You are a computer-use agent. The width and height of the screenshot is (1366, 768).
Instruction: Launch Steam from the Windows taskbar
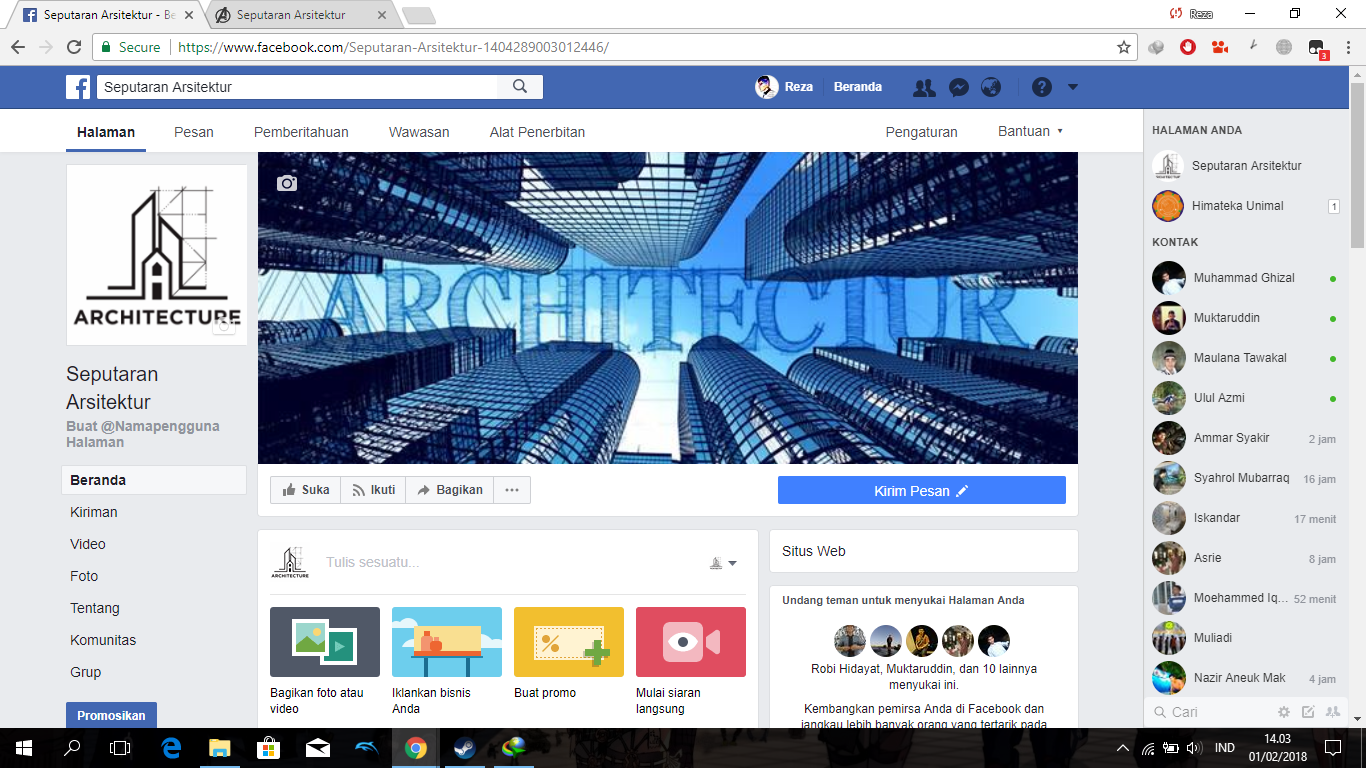click(x=464, y=747)
